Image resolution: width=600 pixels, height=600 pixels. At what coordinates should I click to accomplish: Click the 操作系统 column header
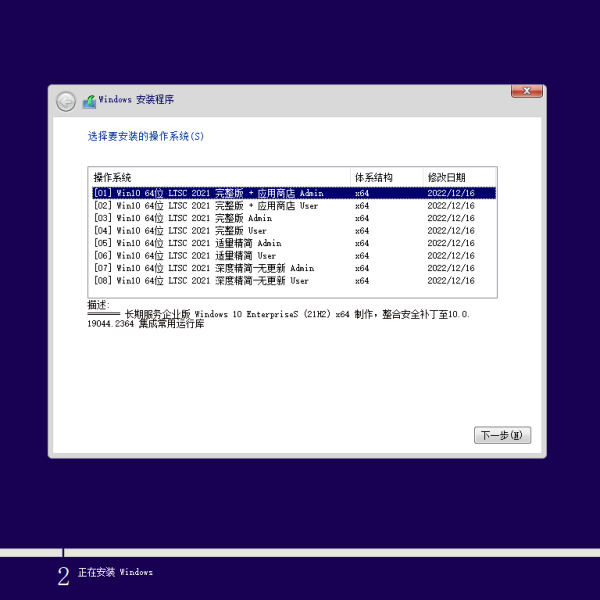[219, 178]
